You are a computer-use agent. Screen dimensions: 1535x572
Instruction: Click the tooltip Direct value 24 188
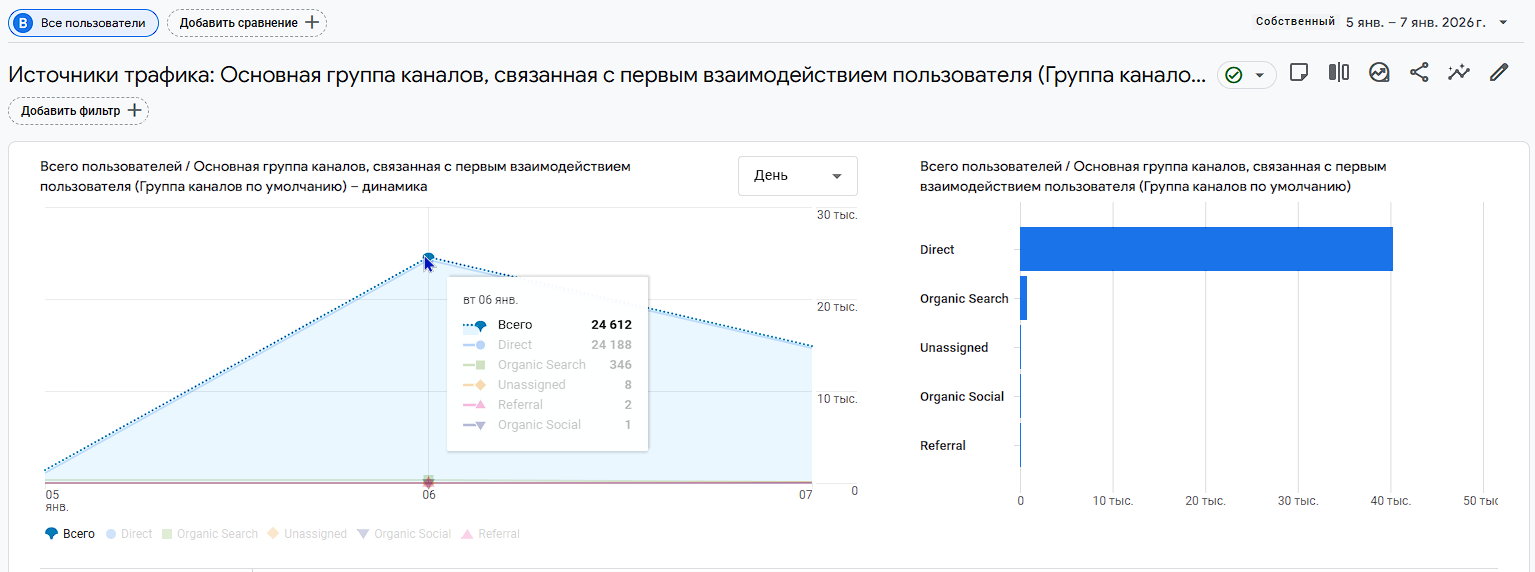coord(611,345)
